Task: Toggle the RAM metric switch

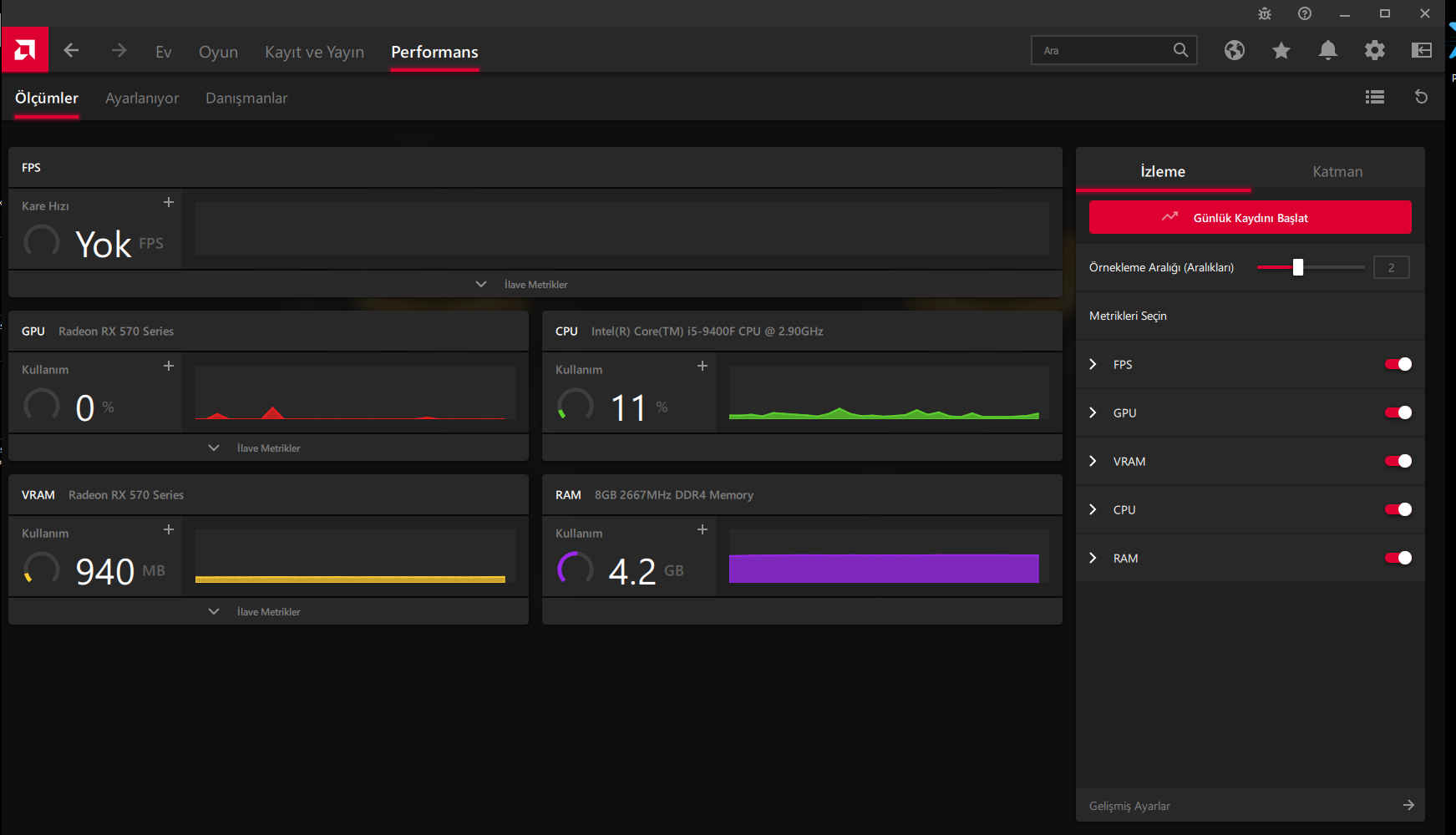Action: [1398, 558]
